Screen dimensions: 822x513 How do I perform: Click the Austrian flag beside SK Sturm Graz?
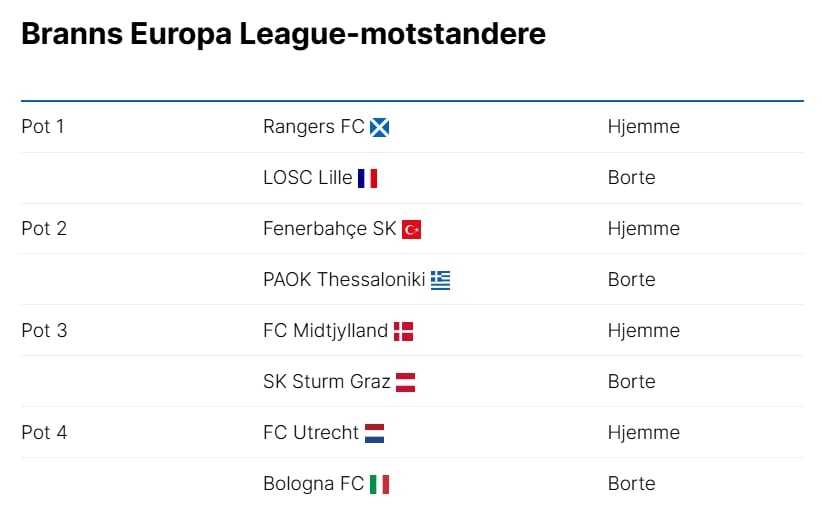405,382
